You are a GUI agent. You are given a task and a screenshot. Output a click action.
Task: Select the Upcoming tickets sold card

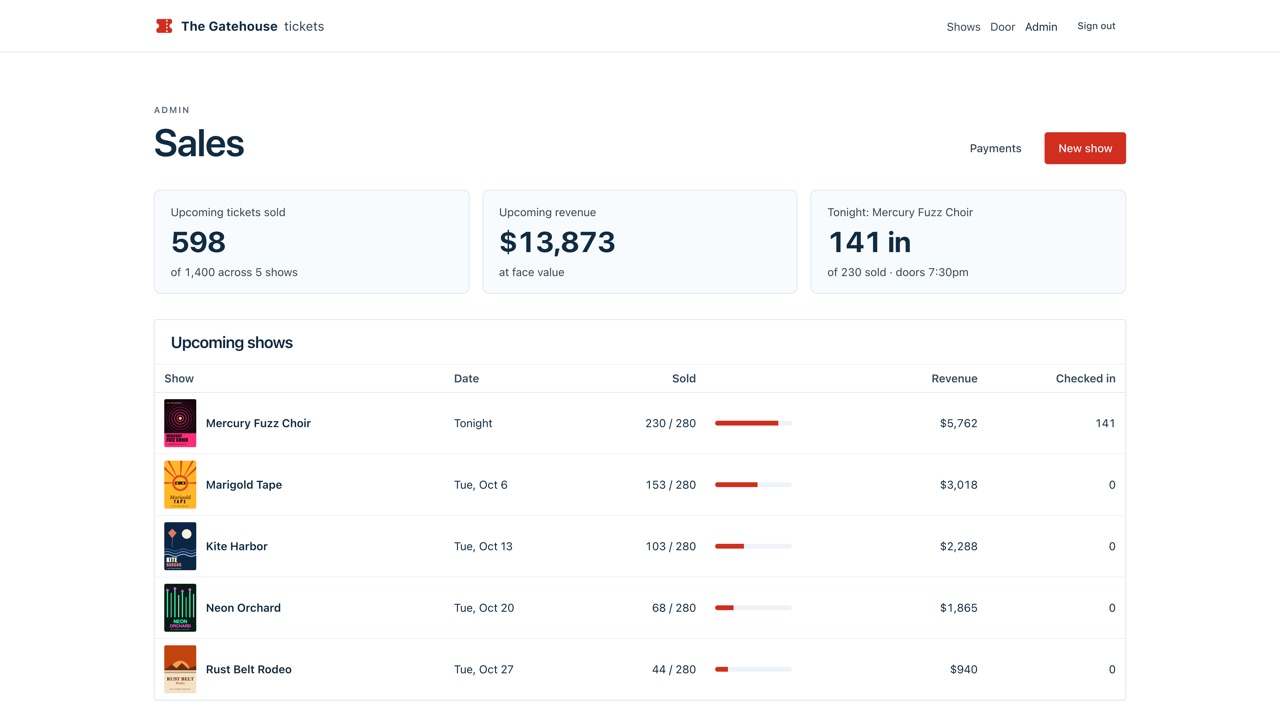tap(312, 242)
